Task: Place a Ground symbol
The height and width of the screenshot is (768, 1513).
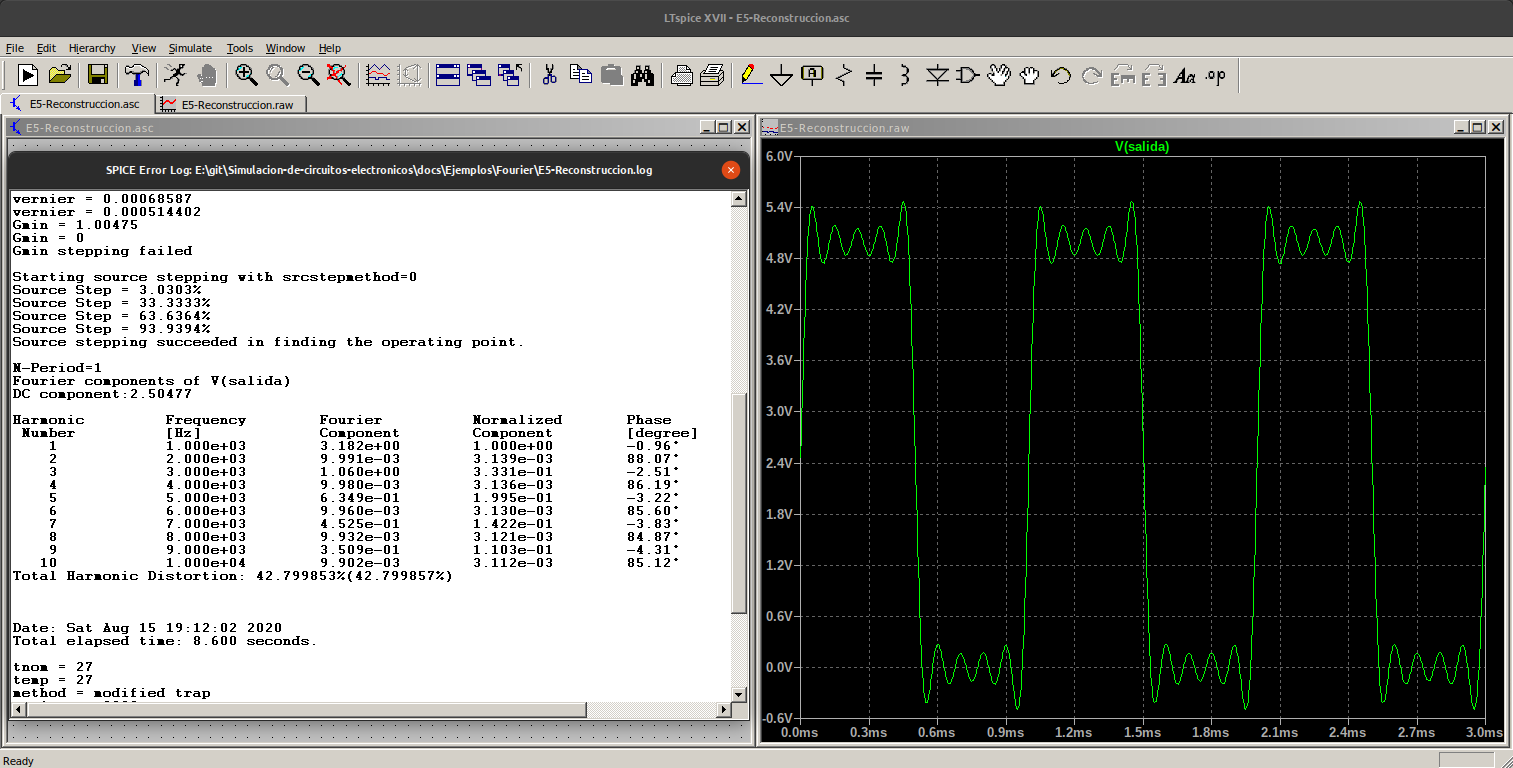Action: [x=781, y=75]
